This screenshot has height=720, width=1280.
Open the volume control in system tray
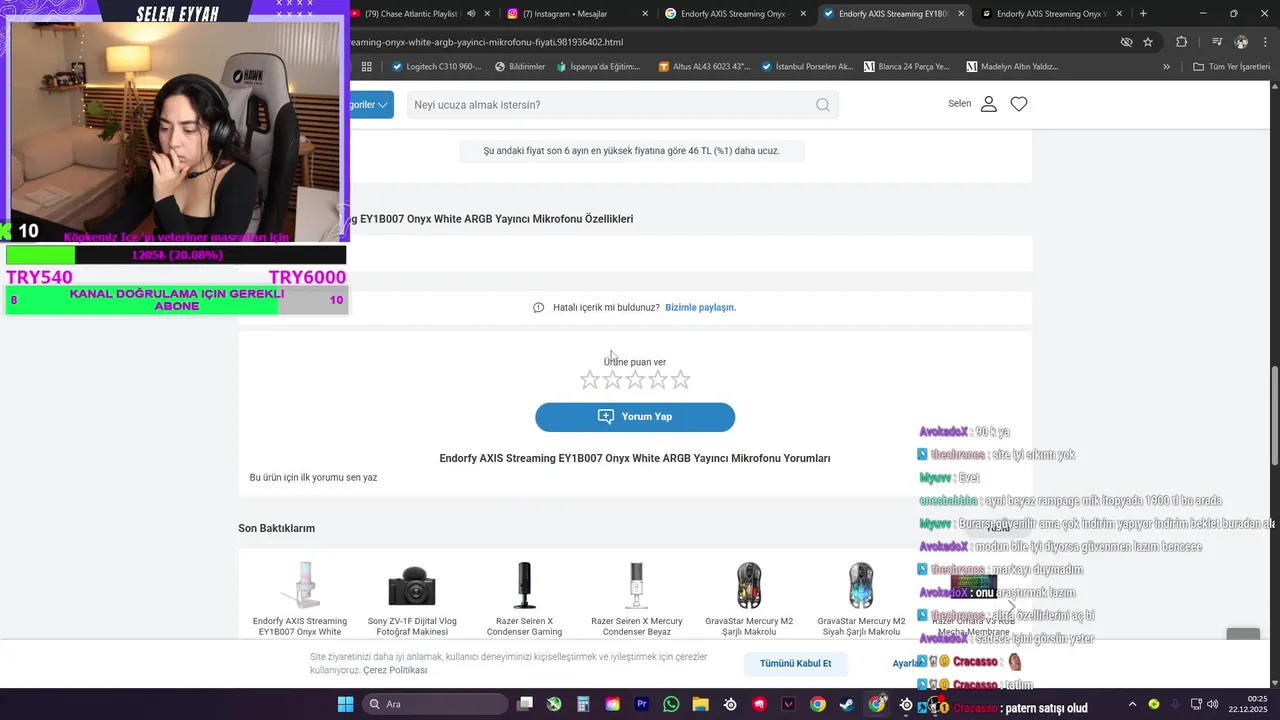click(x=1212, y=704)
